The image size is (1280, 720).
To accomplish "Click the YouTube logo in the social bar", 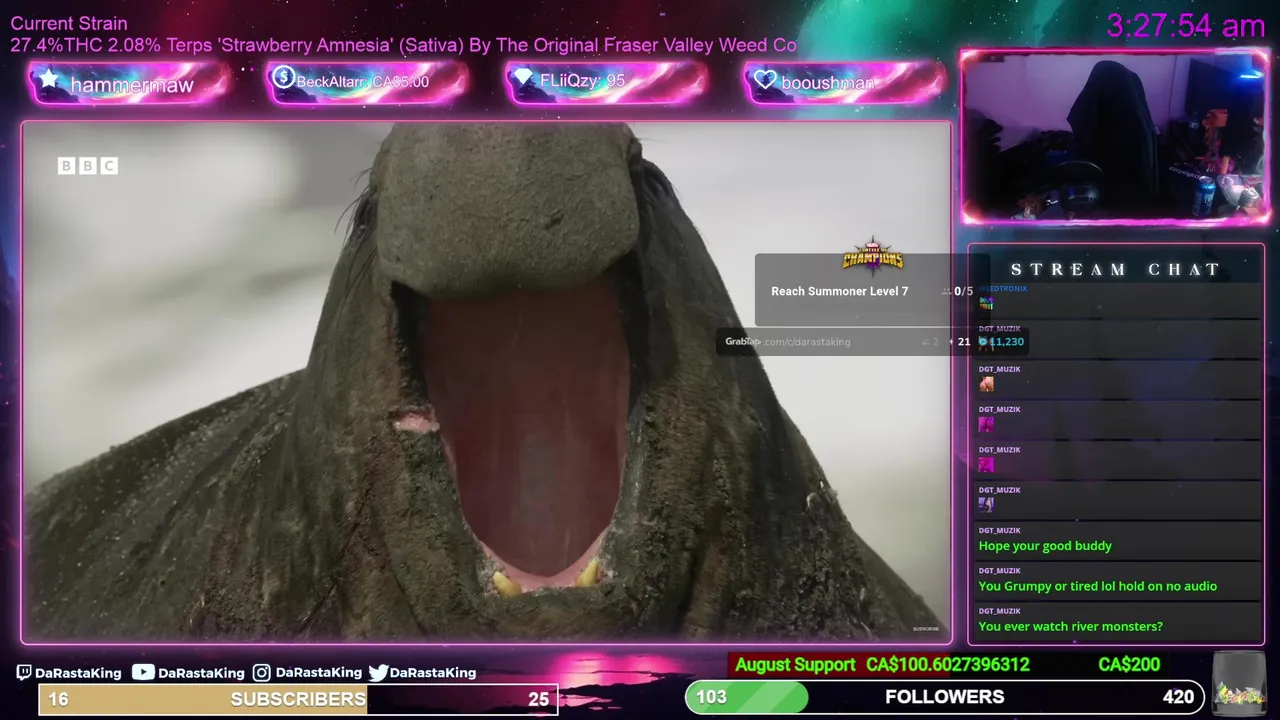I will (x=143, y=672).
